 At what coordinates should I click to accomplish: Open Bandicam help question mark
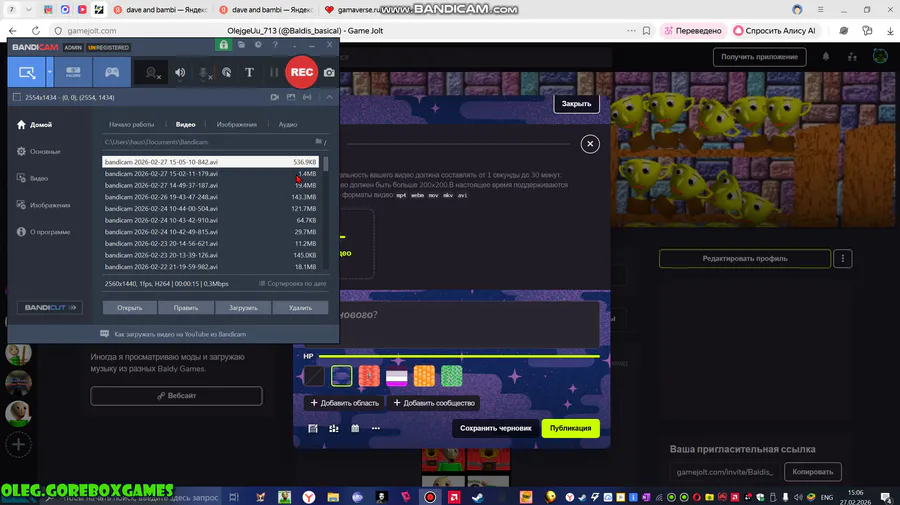(276, 45)
